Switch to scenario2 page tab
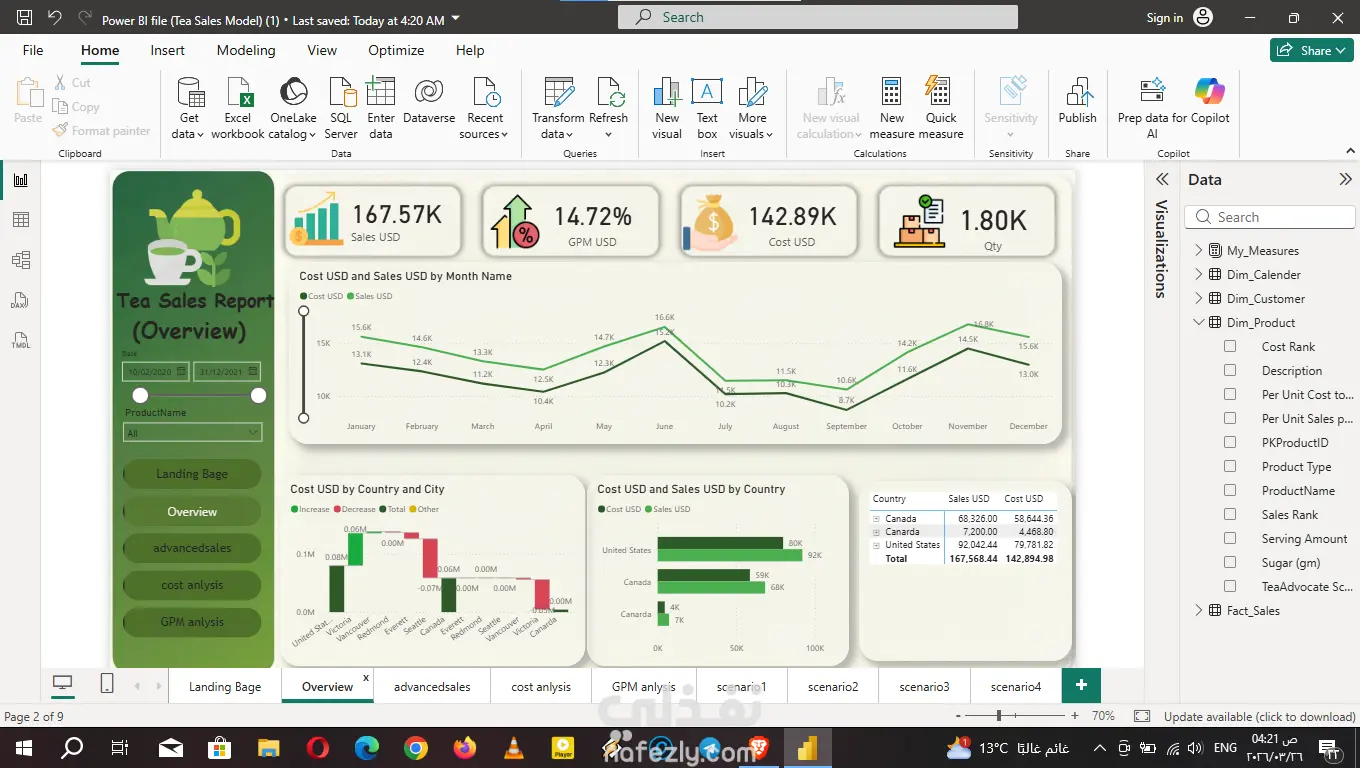 (833, 687)
